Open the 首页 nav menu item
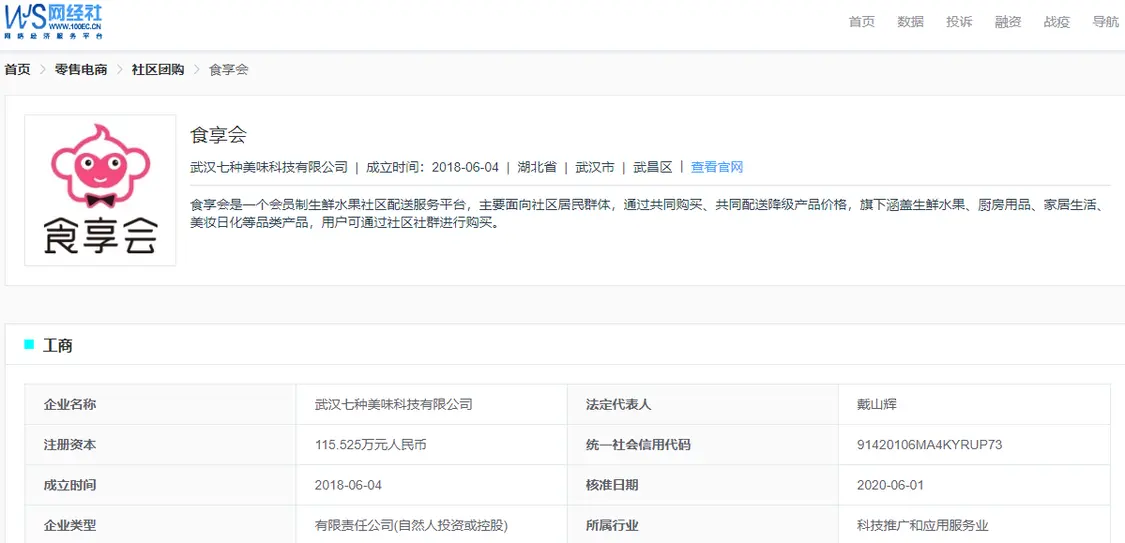The image size is (1125, 543). click(862, 22)
